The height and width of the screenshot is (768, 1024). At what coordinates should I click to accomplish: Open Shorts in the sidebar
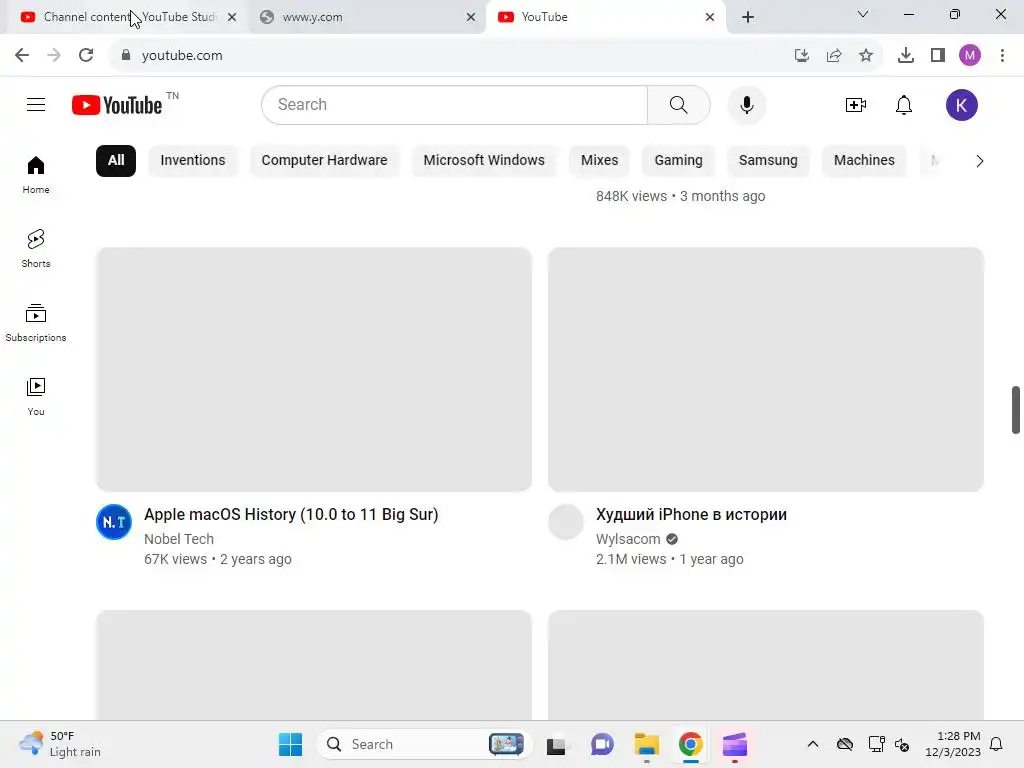(x=36, y=249)
